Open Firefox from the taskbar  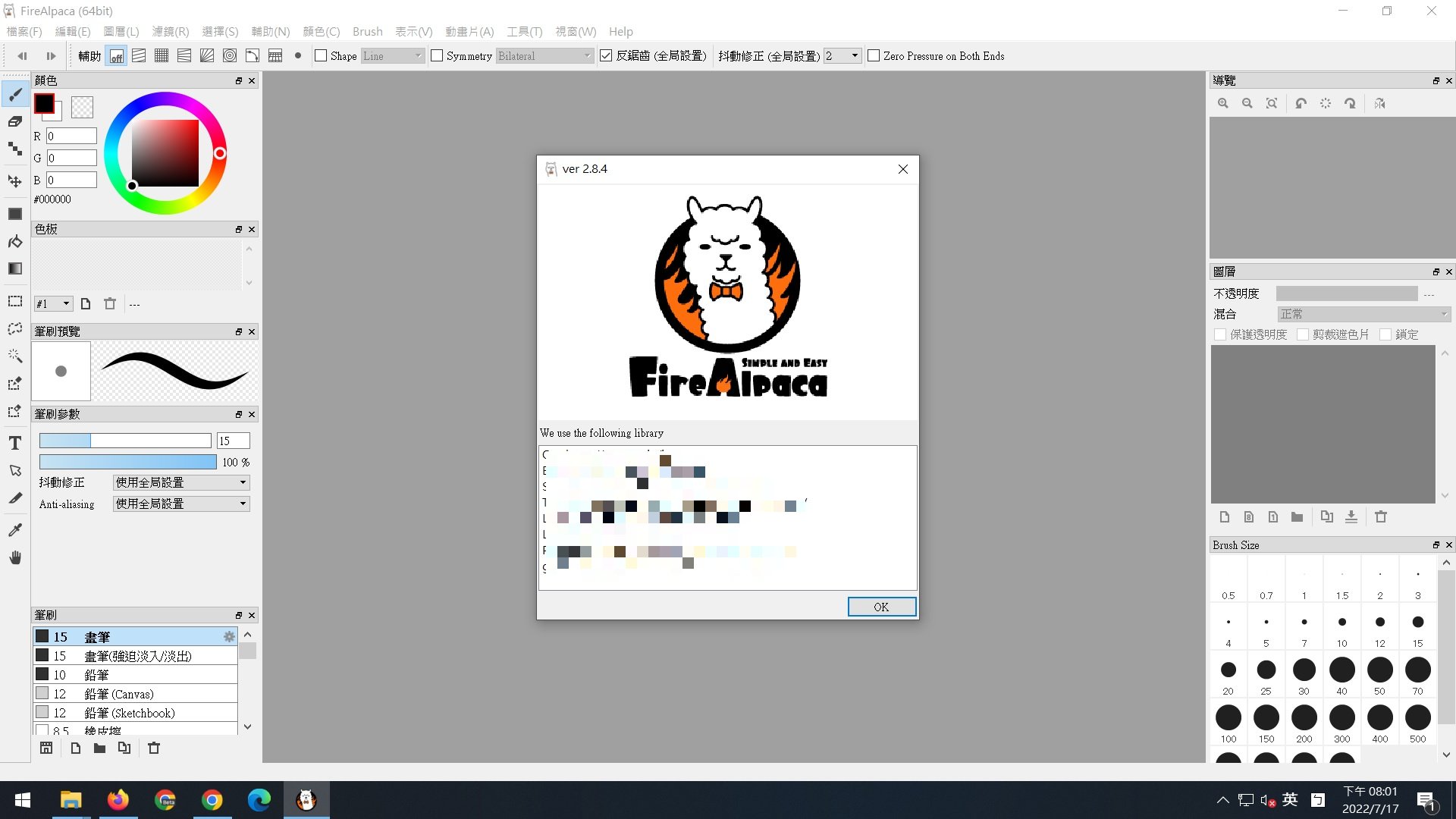point(118,800)
